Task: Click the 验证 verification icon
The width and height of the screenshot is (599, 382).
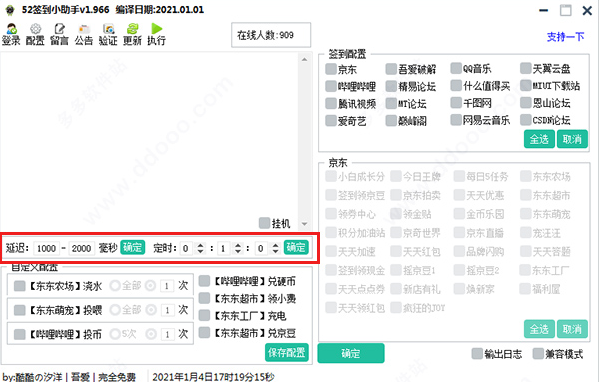Action: [x=108, y=34]
